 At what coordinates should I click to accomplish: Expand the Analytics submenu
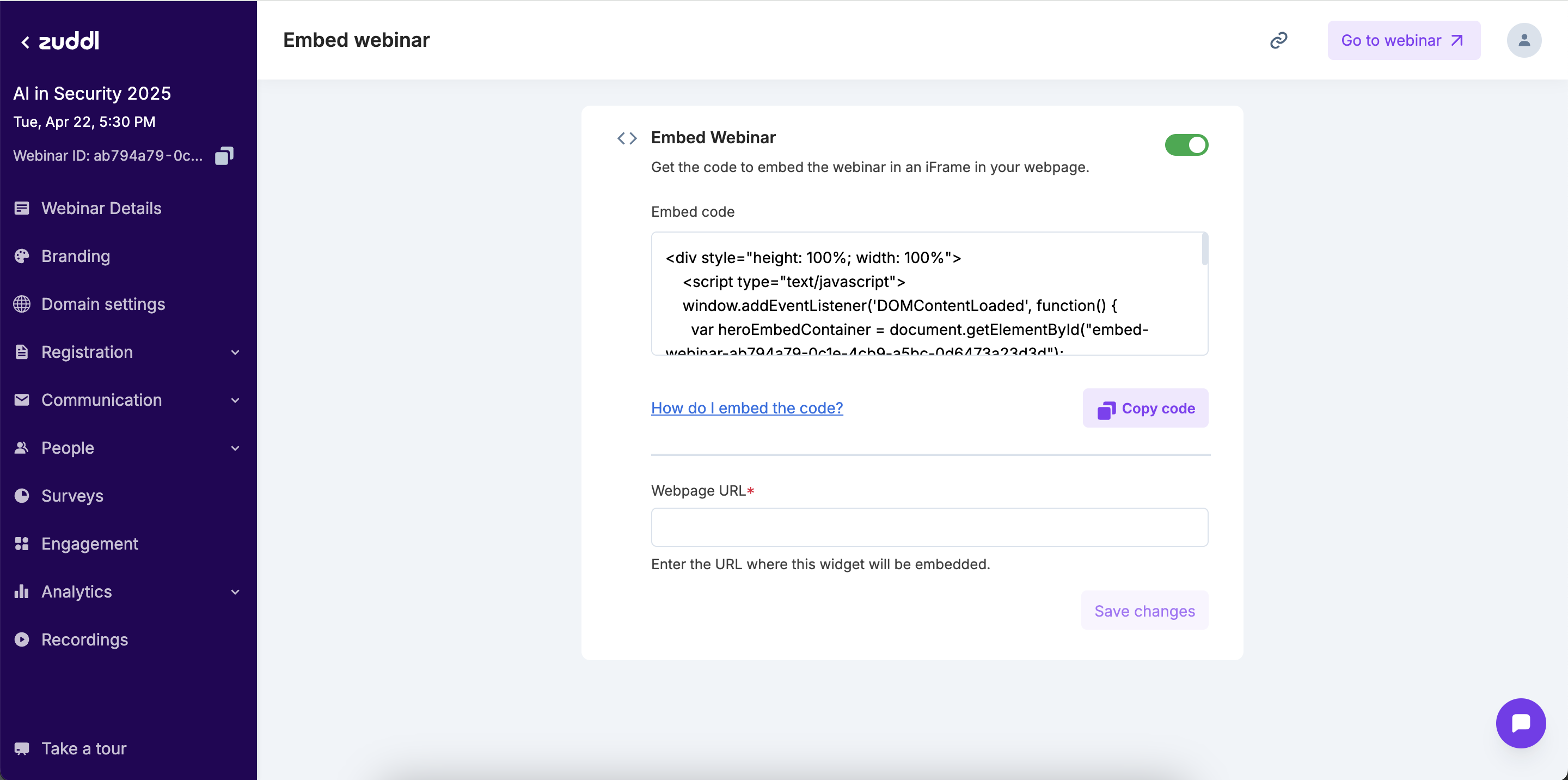click(x=235, y=592)
